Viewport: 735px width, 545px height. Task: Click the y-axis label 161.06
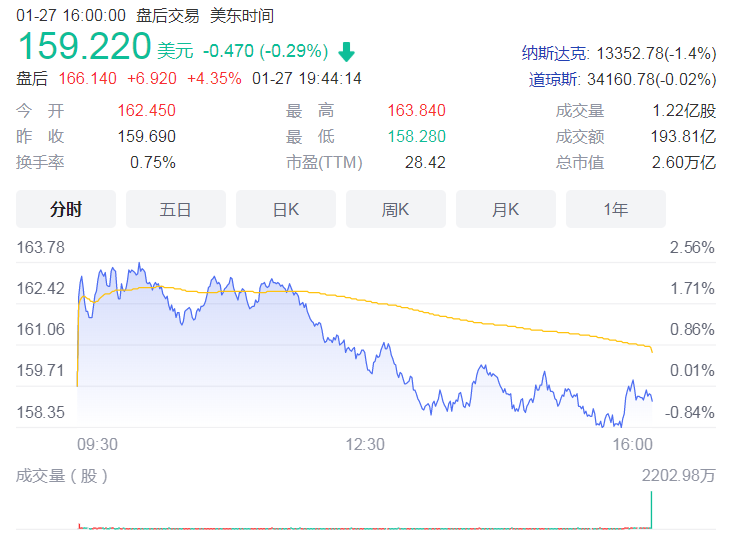pos(40,329)
